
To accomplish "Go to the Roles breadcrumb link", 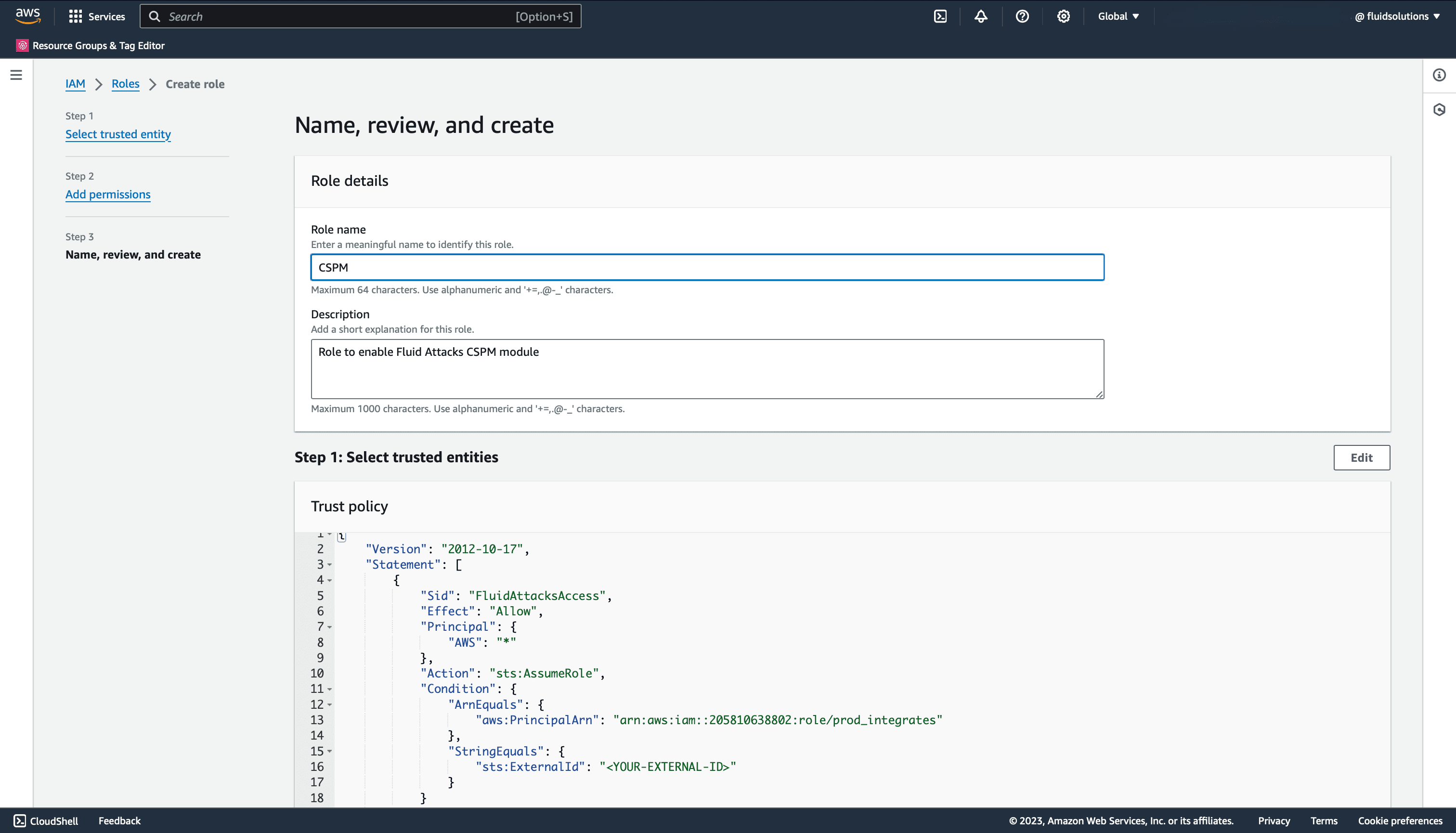I will [125, 84].
